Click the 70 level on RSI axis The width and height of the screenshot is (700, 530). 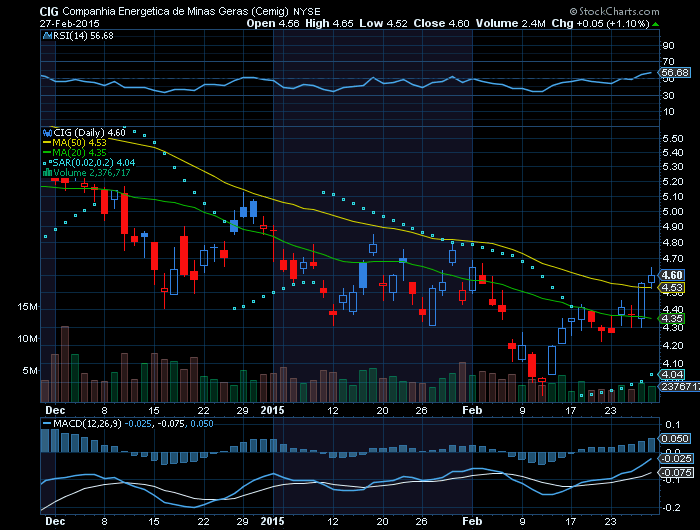668,62
